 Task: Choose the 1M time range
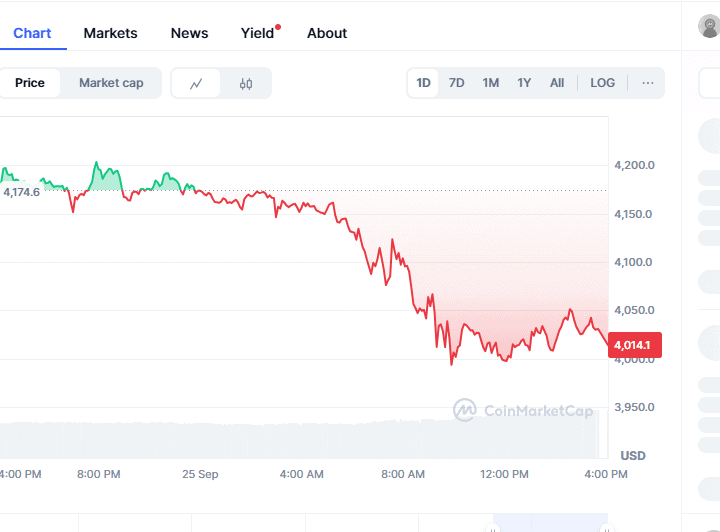click(491, 83)
